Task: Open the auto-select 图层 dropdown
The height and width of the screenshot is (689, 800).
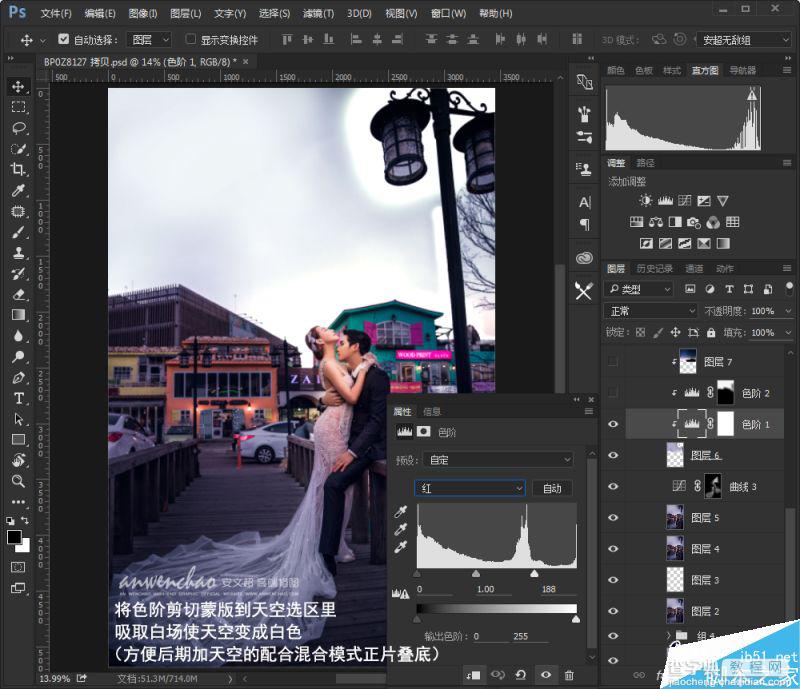Action: [151, 39]
